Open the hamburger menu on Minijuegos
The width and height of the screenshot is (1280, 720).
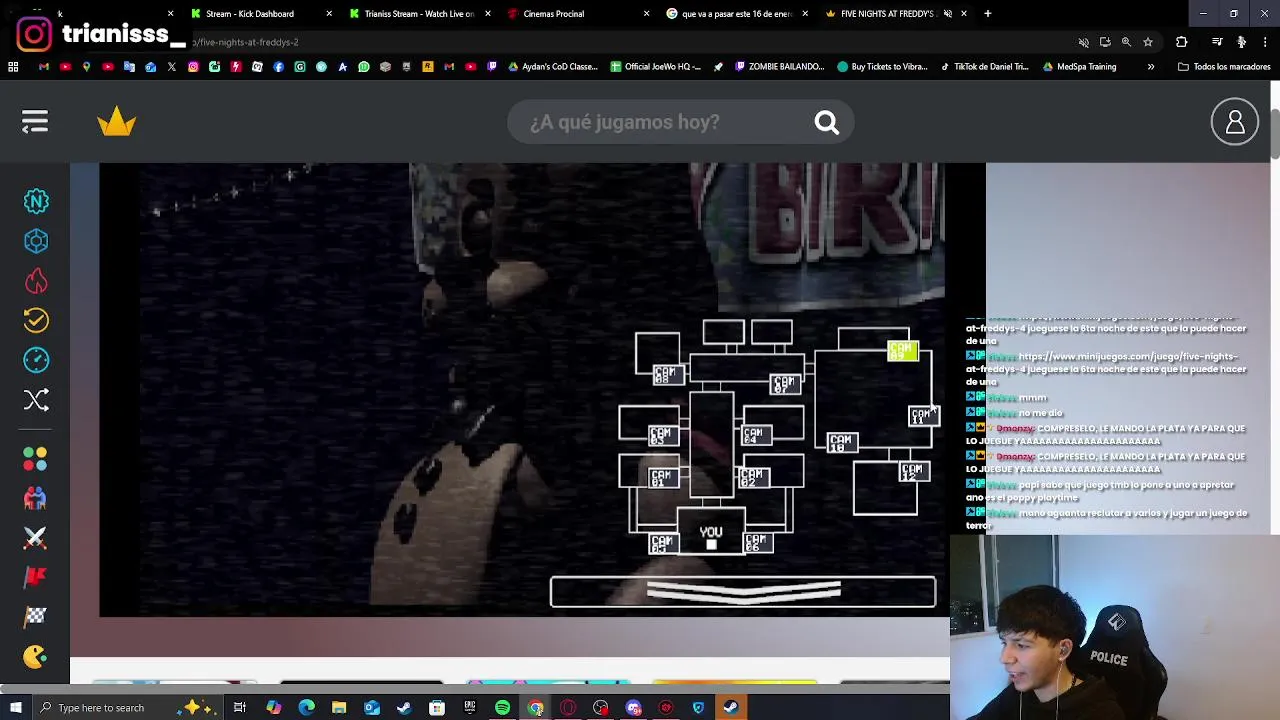35,122
